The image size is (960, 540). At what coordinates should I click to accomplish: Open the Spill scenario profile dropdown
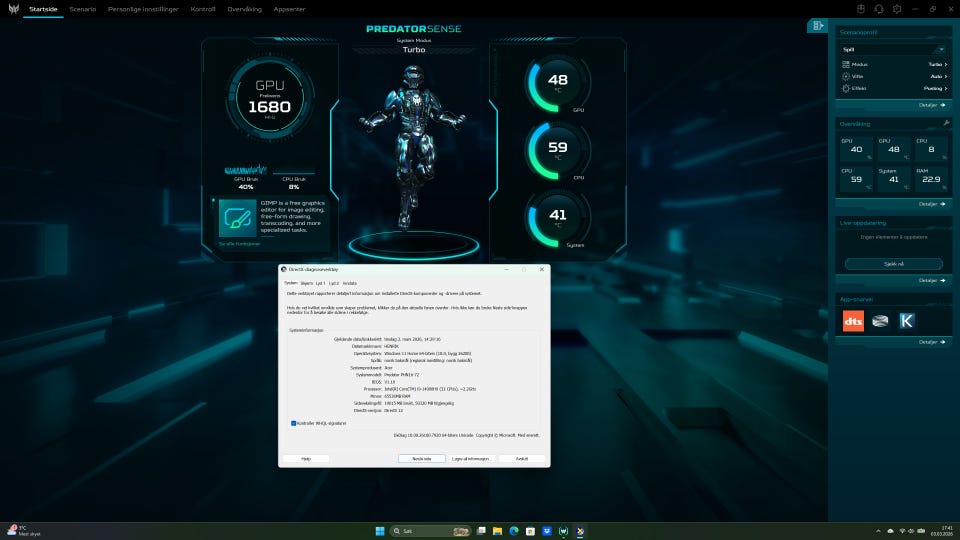(x=893, y=50)
